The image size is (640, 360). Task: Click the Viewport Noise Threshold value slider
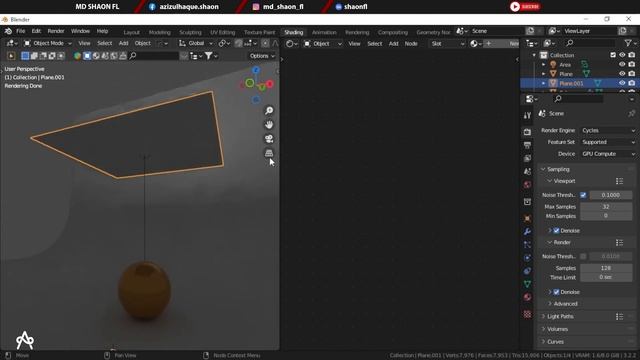point(611,195)
